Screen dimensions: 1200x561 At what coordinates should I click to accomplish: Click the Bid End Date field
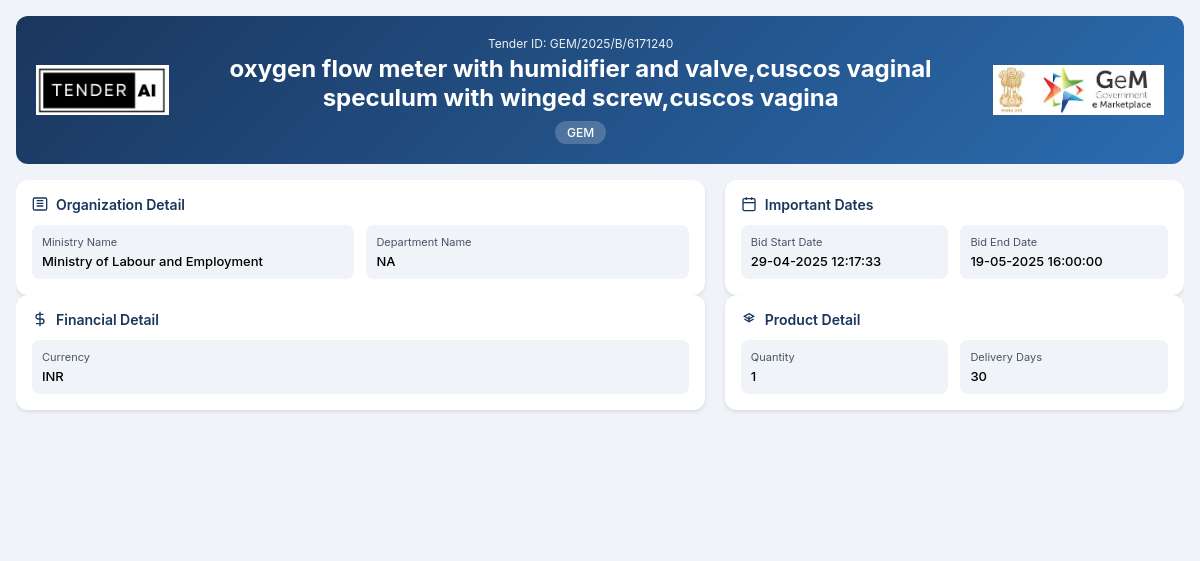tap(1064, 252)
